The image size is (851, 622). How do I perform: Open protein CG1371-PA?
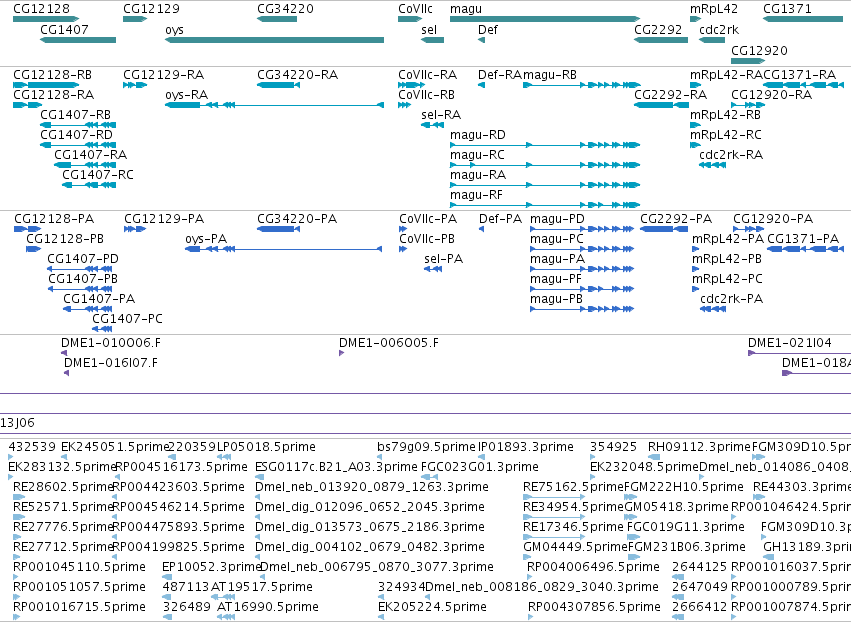(803, 239)
